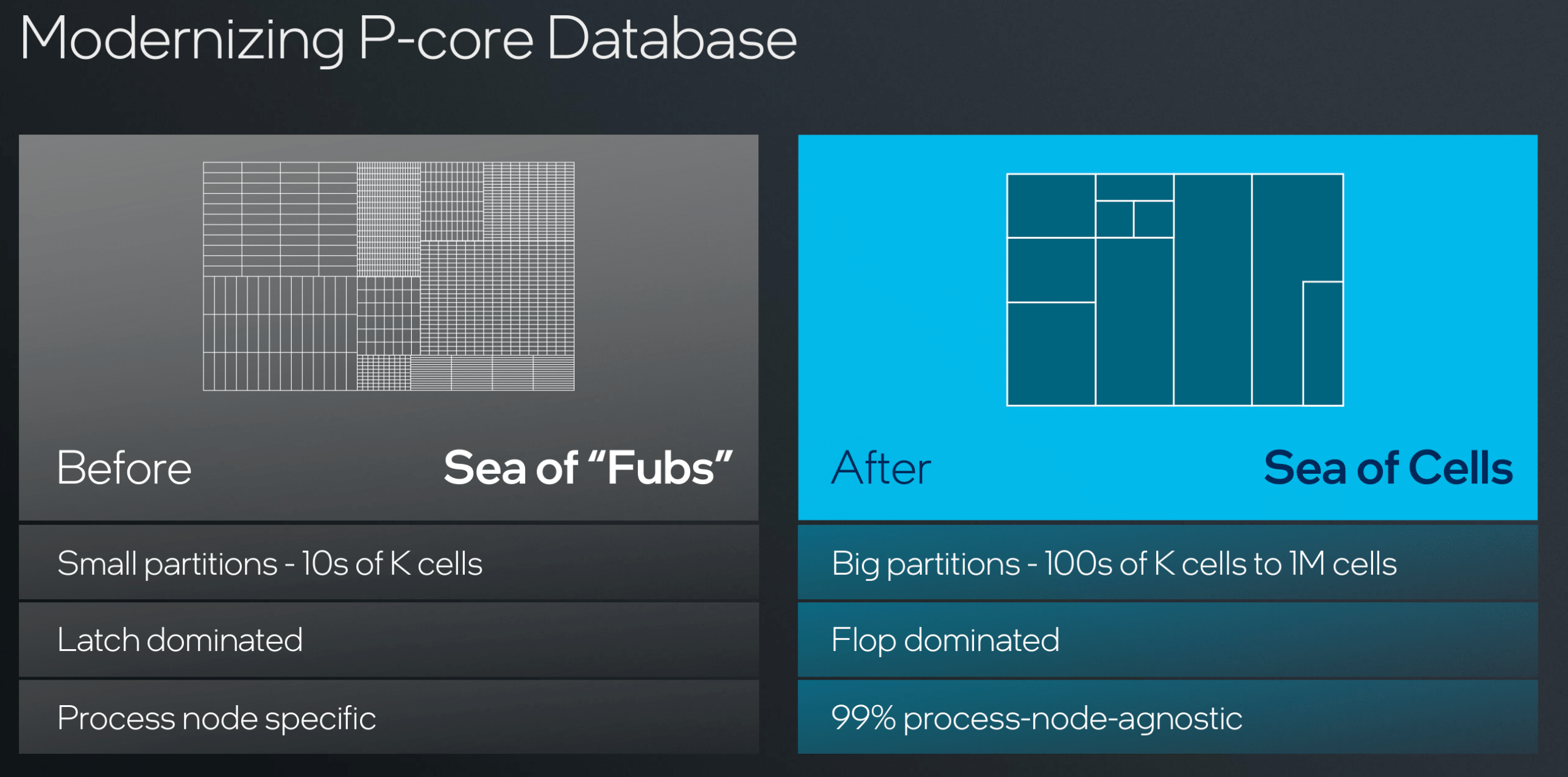This screenshot has height=777, width=1568.
Task: Click the 'Modernizing P-core Database' title
Action: [x=408, y=40]
